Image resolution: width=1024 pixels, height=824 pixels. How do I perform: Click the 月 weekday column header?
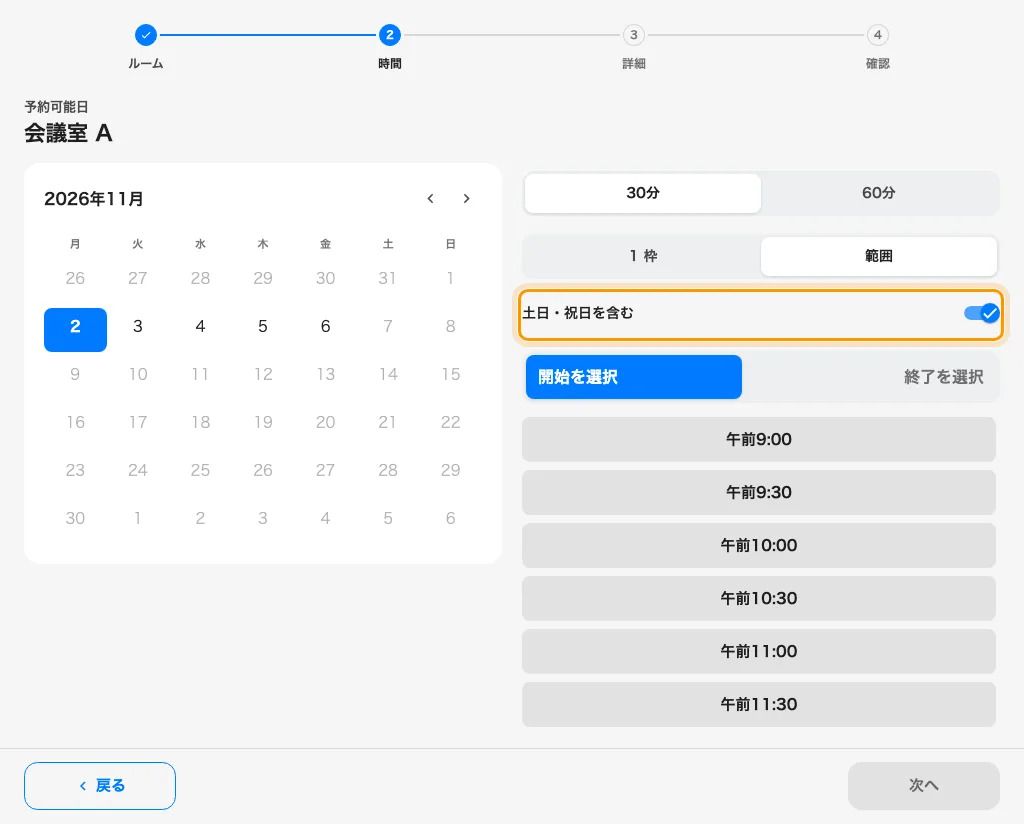pyautogui.click(x=75, y=244)
